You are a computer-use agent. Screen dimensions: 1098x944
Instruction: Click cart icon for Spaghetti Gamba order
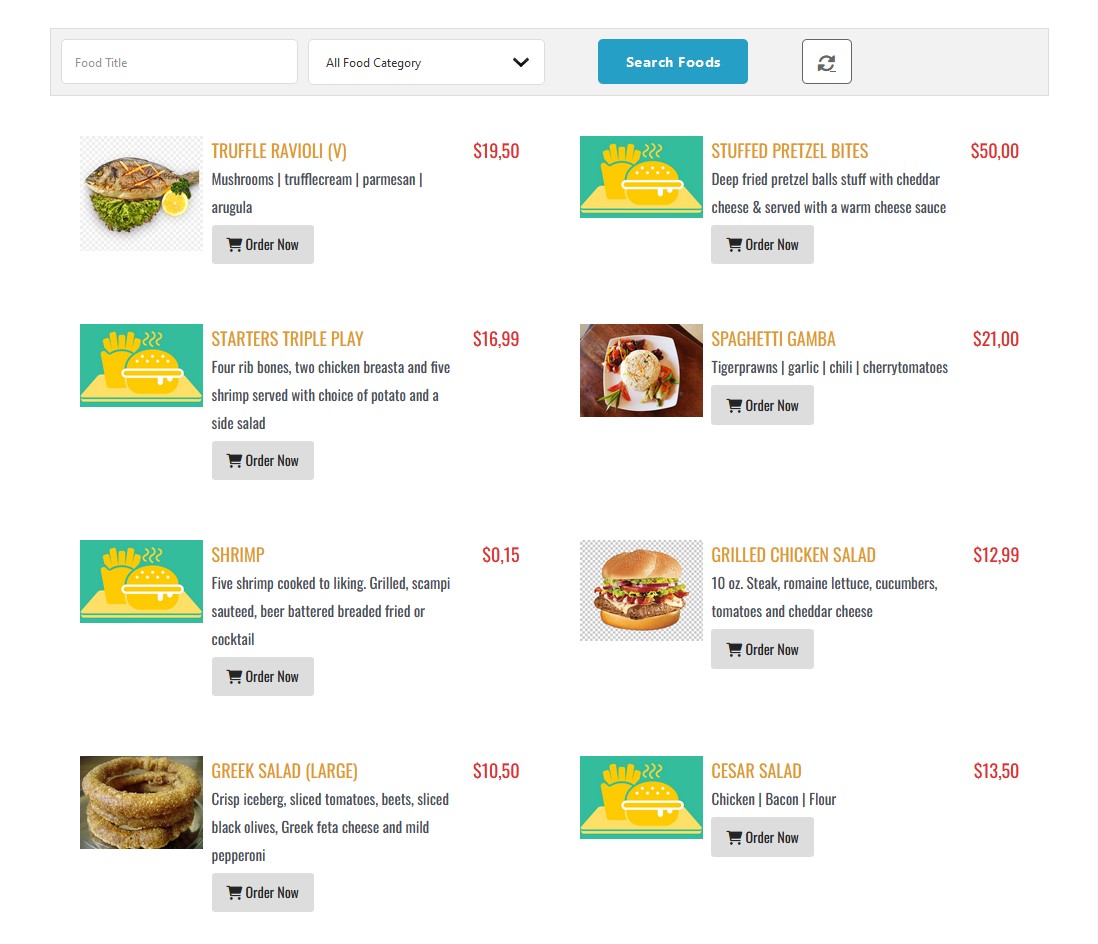point(734,406)
